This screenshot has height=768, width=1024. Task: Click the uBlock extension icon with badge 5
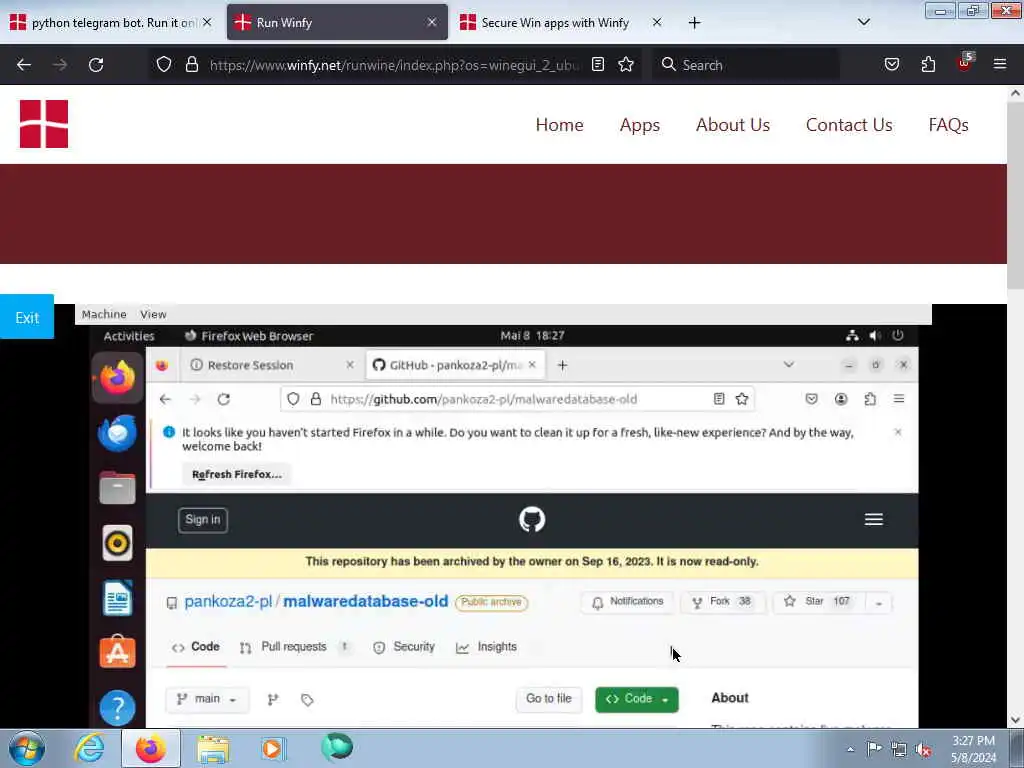965,63
